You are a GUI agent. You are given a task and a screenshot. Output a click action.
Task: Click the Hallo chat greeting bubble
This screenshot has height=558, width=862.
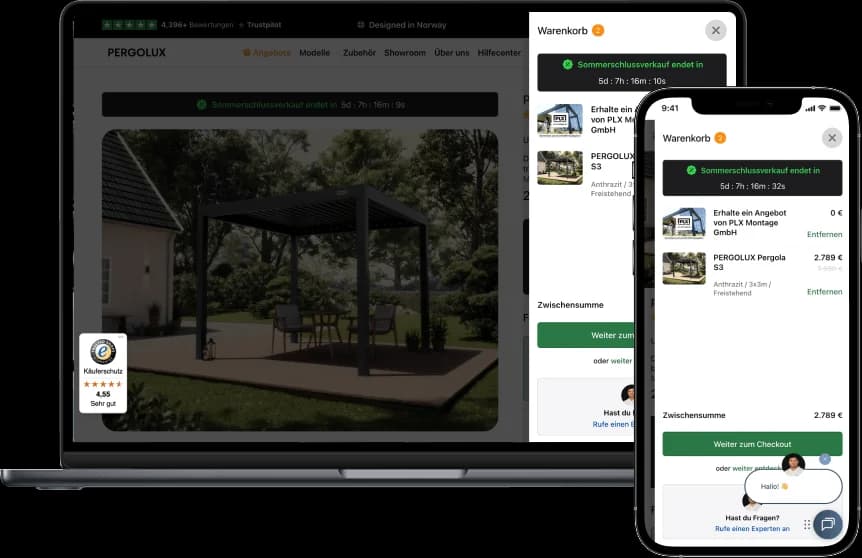[793, 486]
